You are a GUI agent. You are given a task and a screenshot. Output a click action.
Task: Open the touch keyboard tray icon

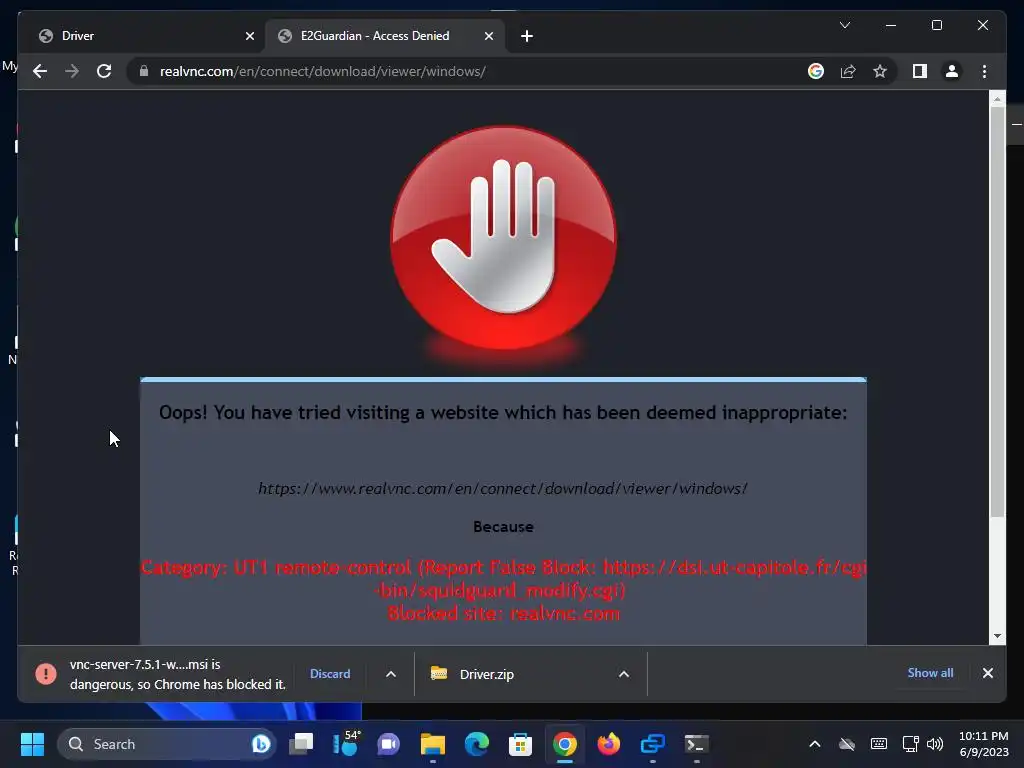tap(878, 744)
